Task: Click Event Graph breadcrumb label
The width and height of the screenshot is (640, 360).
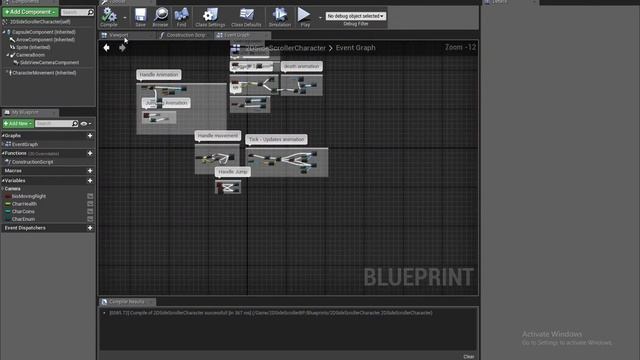Action: click(356, 48)
